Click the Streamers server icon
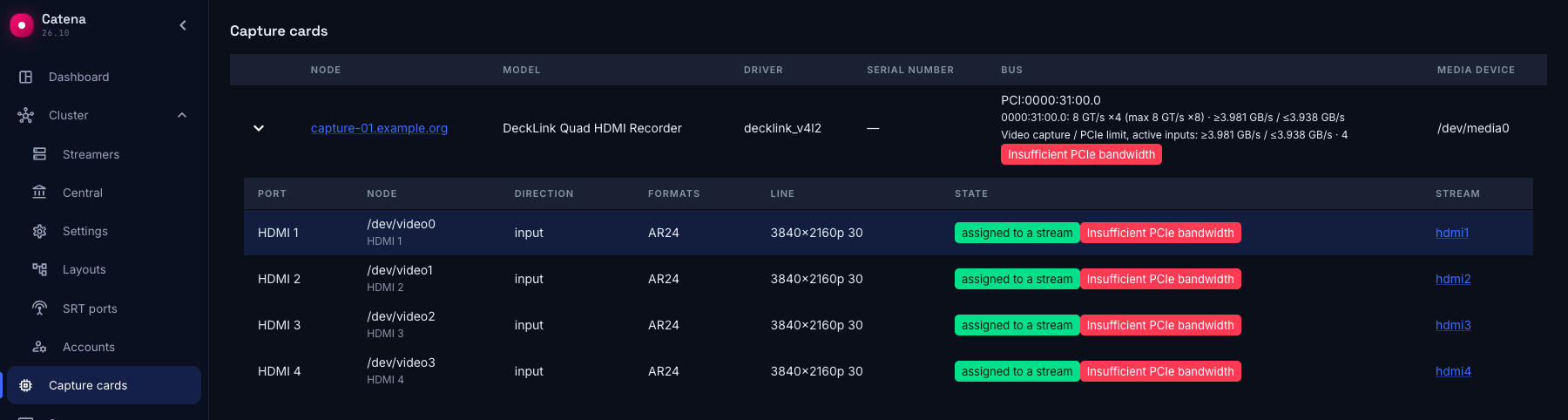The height and width of the screenshot is (420, 1568). (x=39, y=154)
